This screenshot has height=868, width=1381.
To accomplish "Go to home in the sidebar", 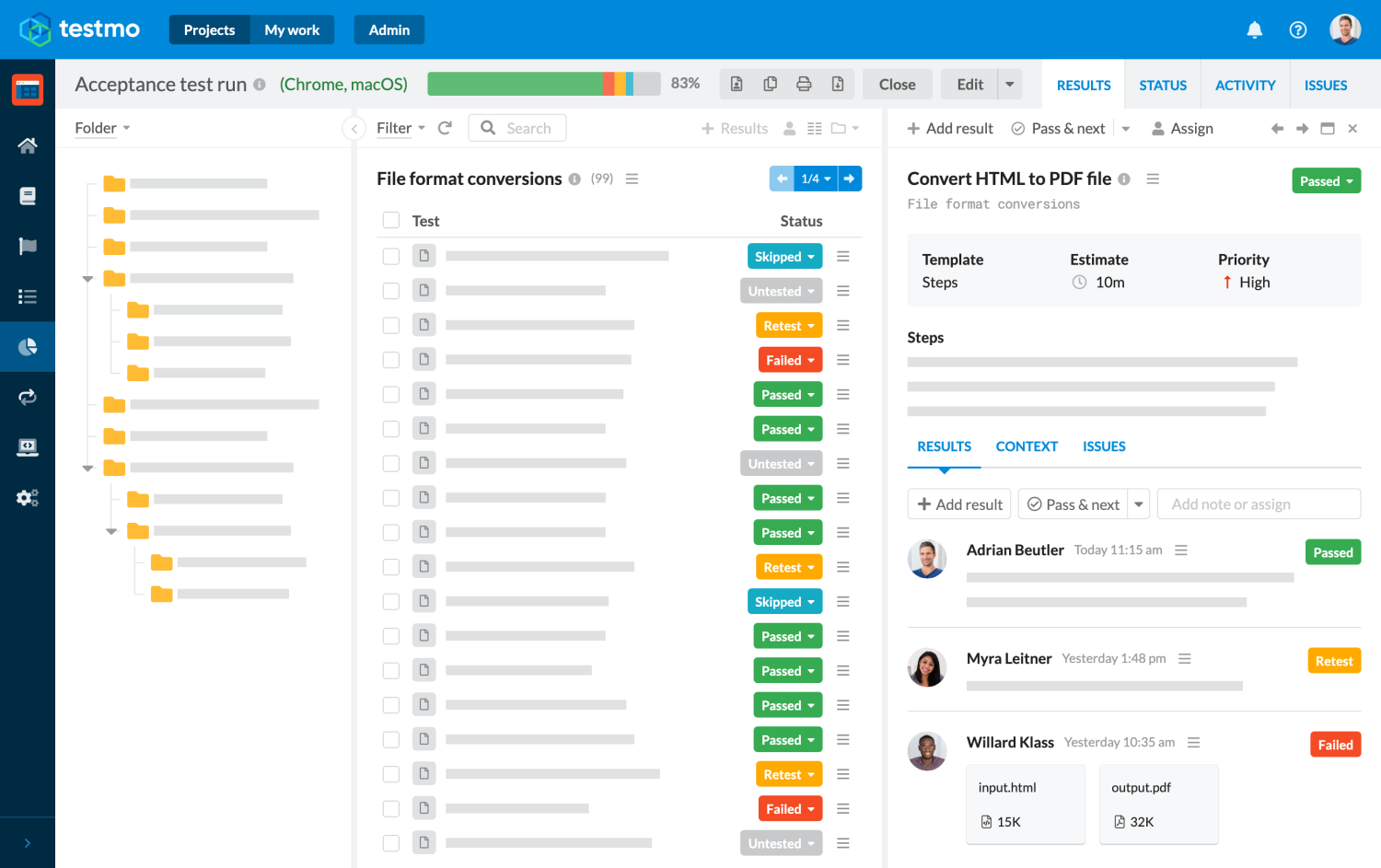I will (x=28, y=145).
